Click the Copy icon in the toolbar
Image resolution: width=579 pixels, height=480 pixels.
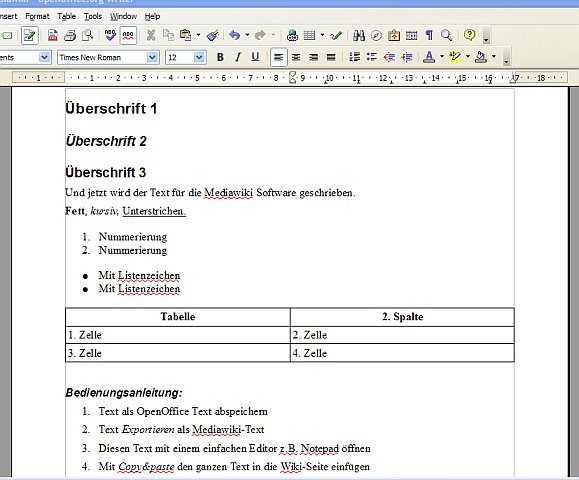coord(168,35)
